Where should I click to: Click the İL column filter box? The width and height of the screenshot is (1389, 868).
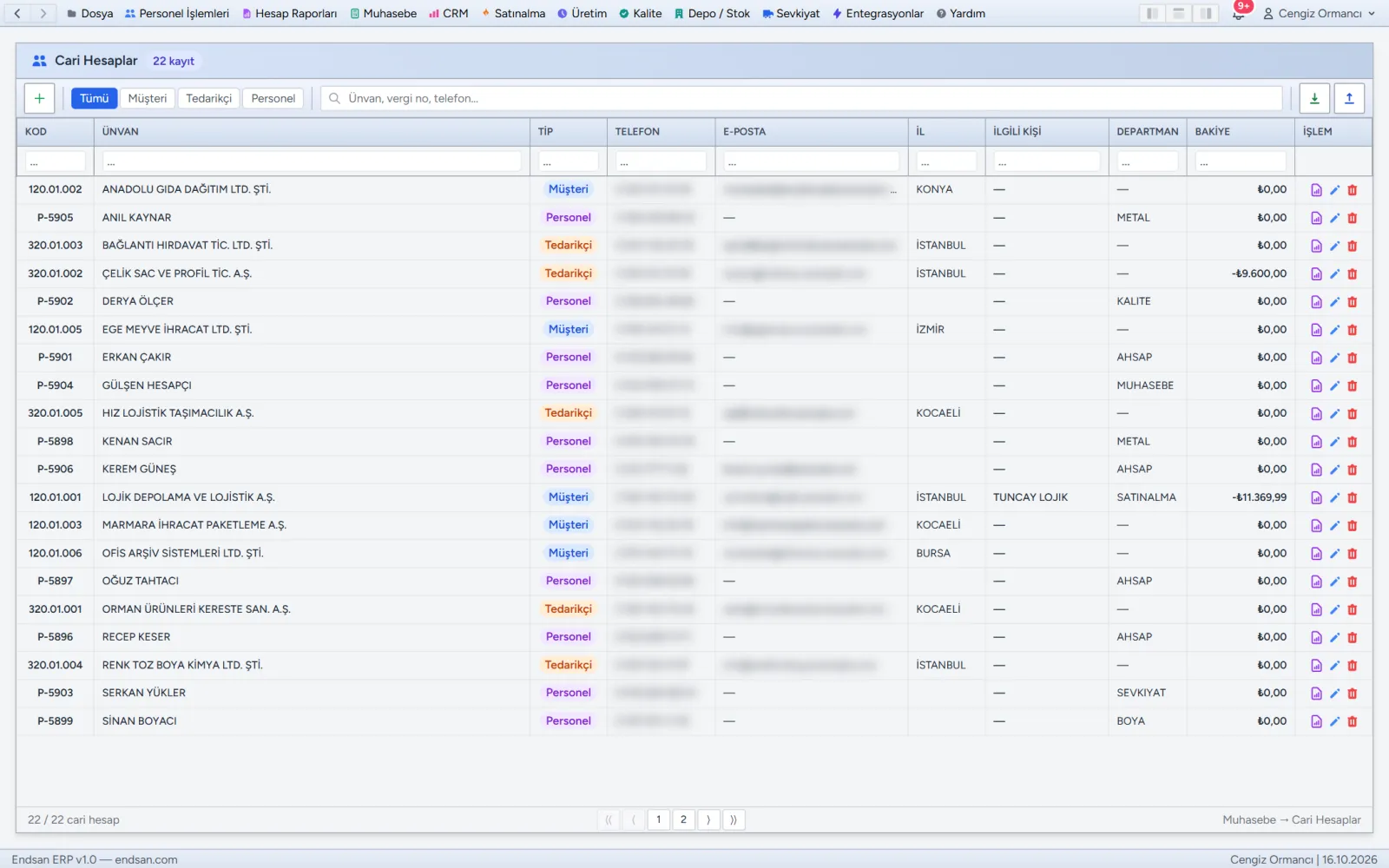tap(946, 161)
